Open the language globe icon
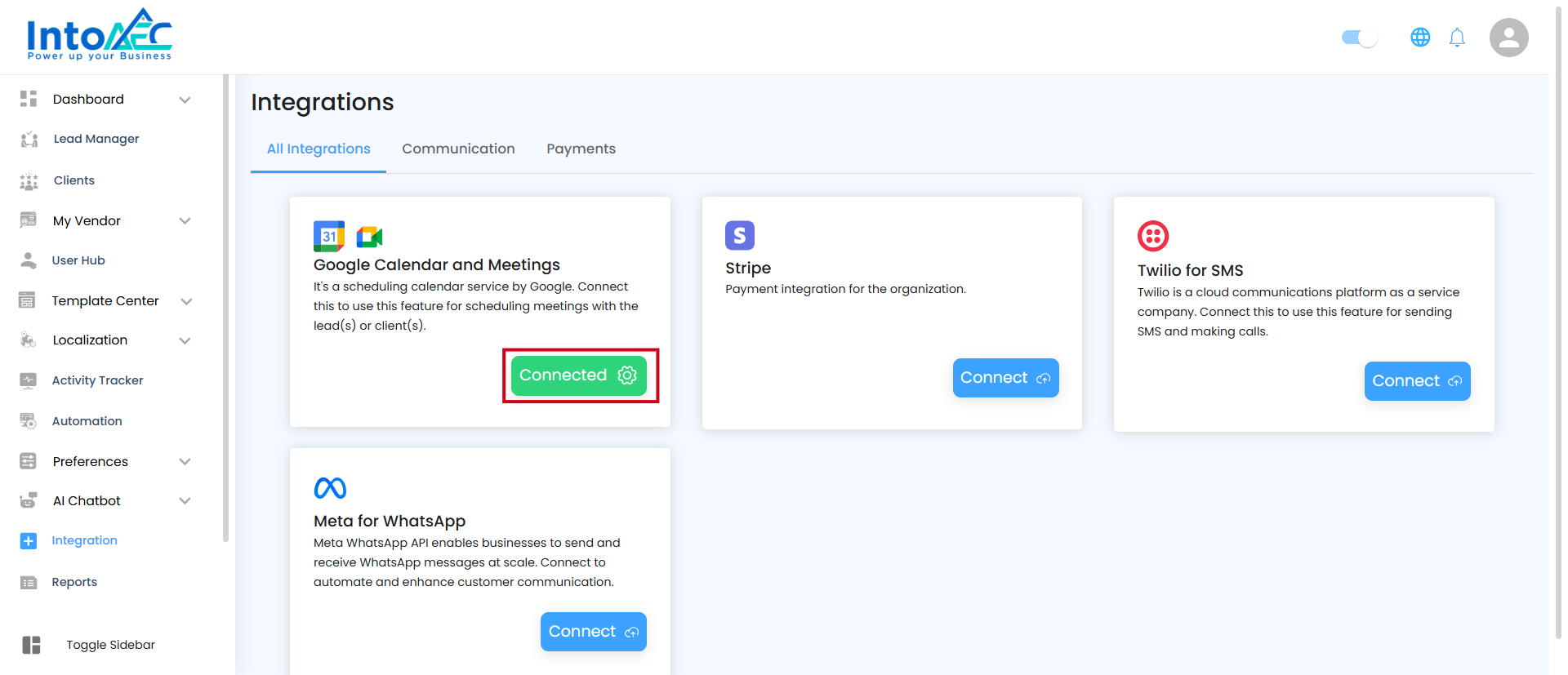 (1420, 38)
